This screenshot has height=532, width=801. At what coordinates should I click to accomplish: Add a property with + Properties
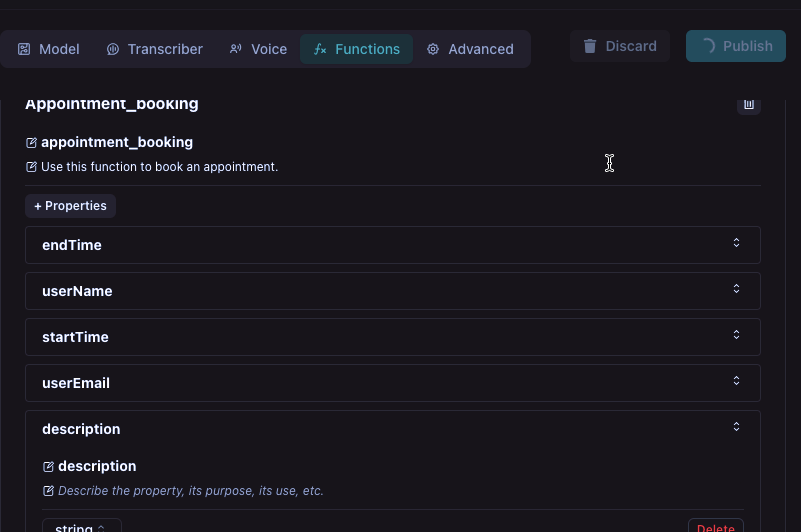70,206
